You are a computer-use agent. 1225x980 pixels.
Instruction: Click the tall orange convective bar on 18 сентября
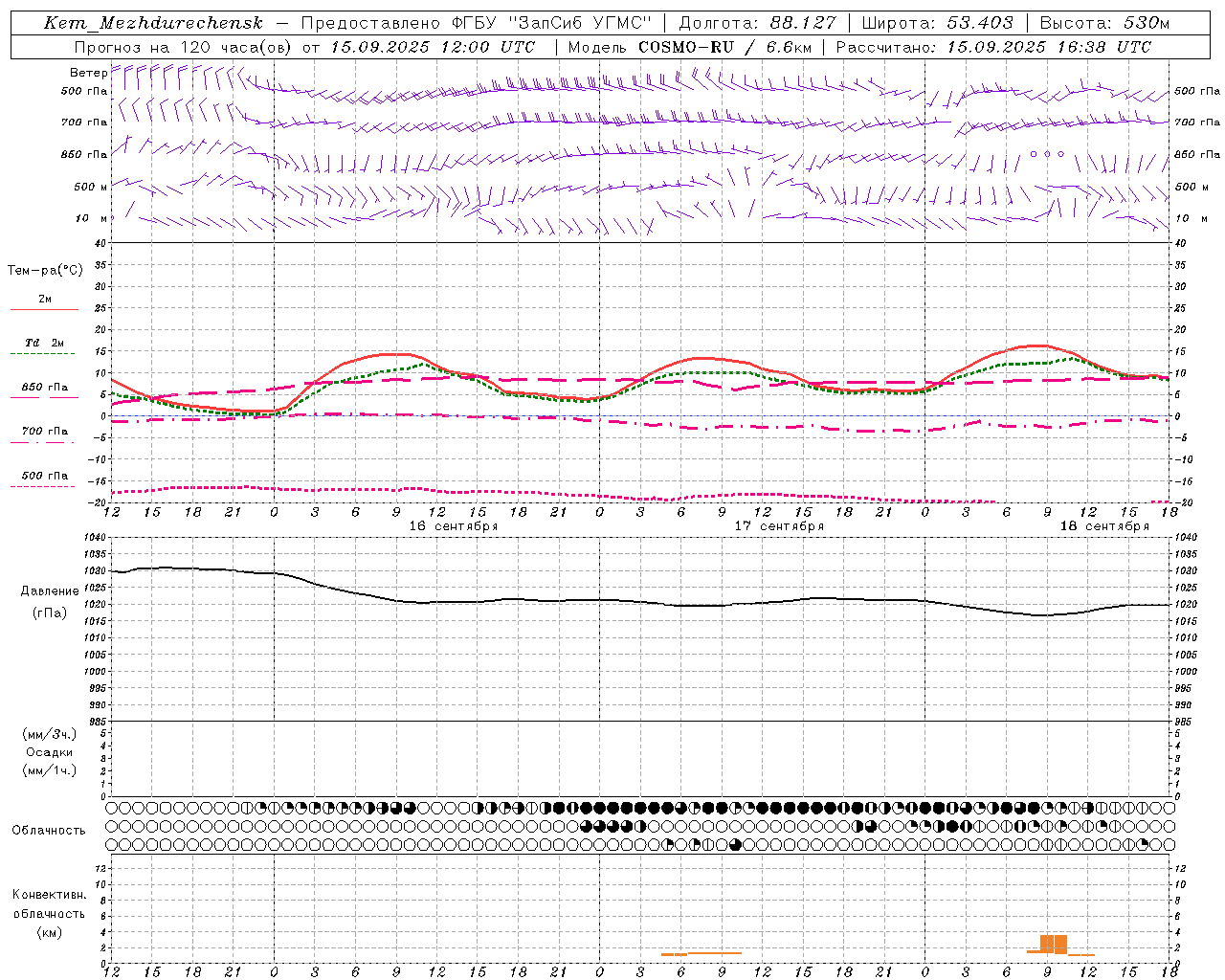point(1054,945)
